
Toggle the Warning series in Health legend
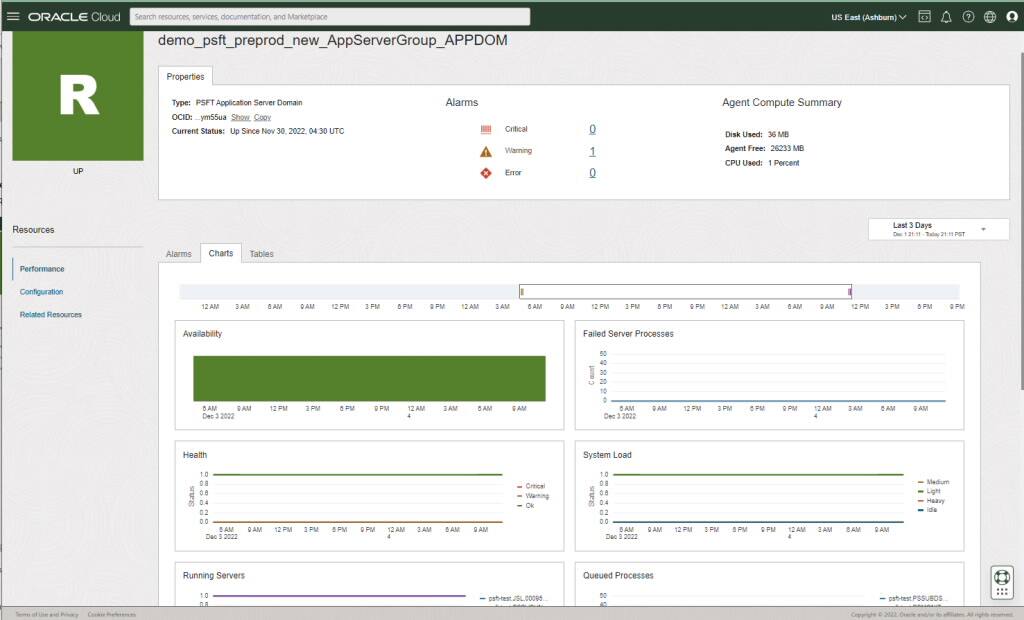click(535, 495)
